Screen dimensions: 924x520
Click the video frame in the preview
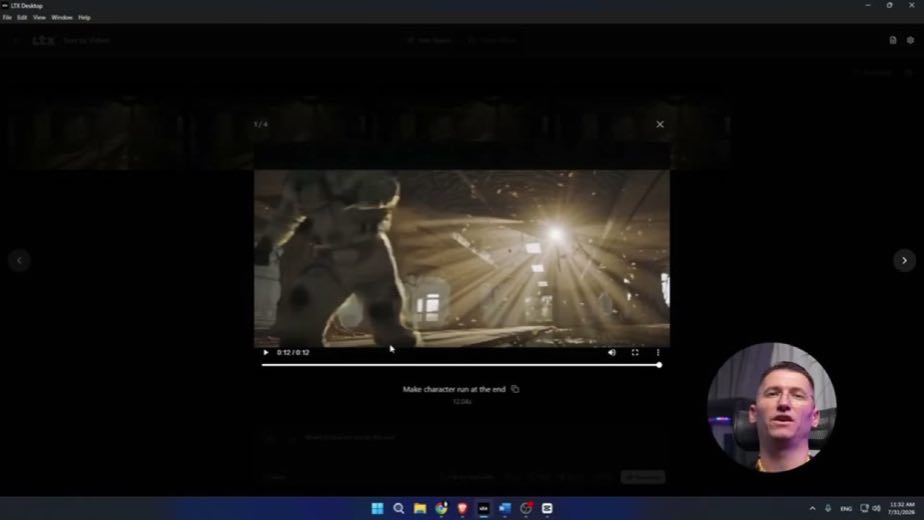coord(461,258)
